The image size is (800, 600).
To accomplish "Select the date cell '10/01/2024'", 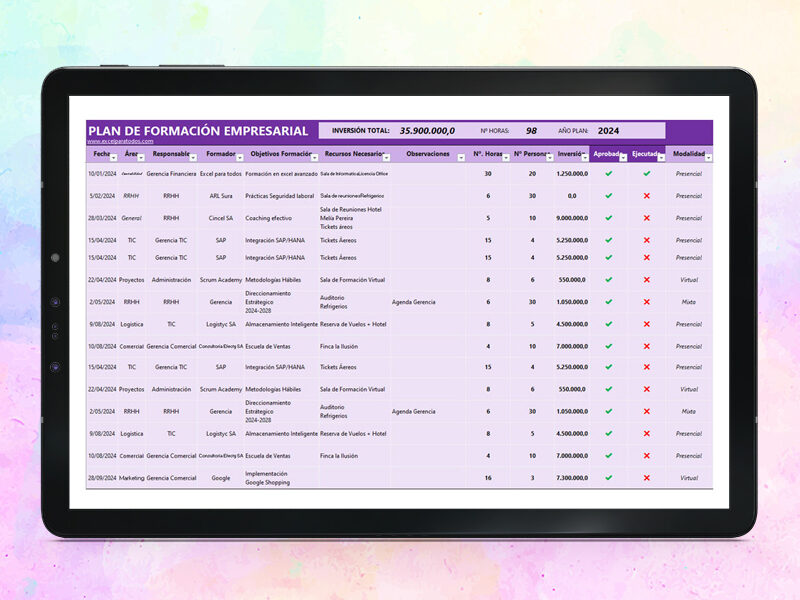I will coord(102,173).
